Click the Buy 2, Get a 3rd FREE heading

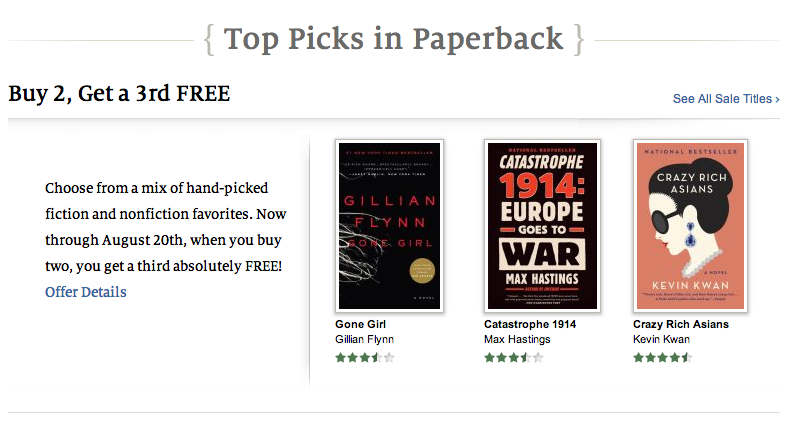119,94
